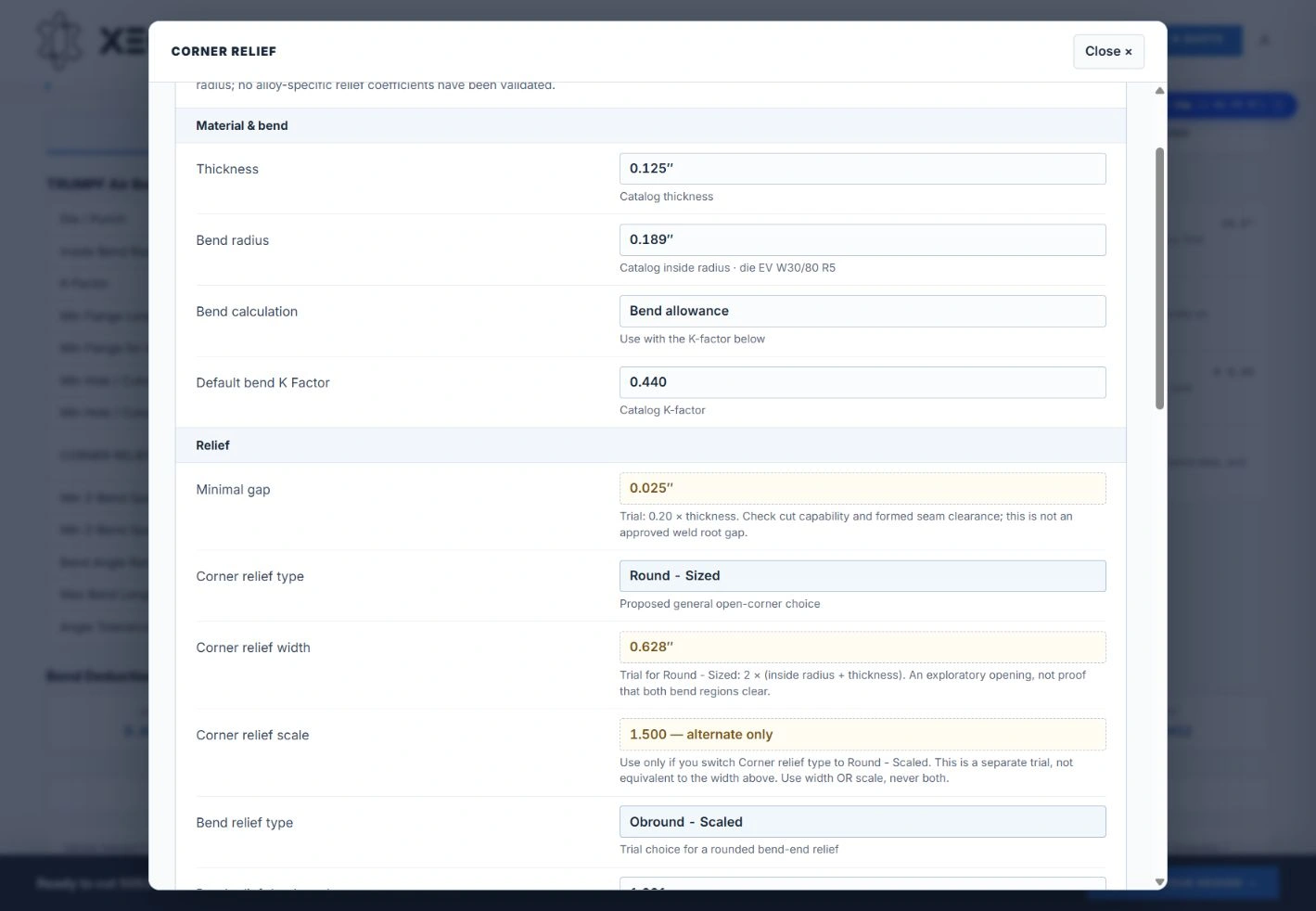The height and width of the screenshot is (911, 1316).
Task: Select the Corner relief scale label
Action: (x=252, y=735)
